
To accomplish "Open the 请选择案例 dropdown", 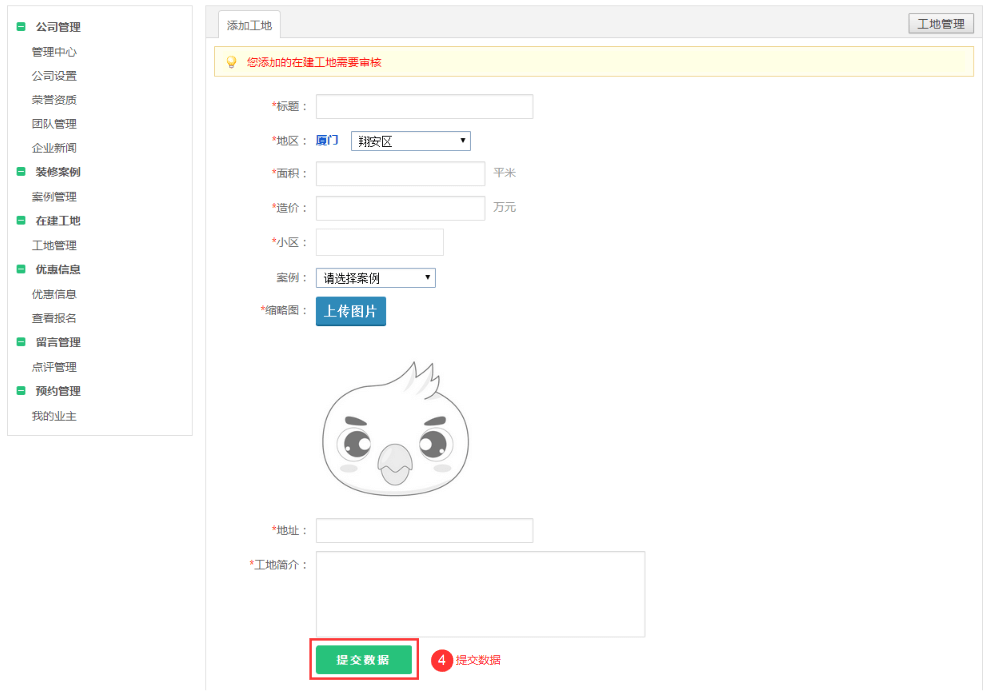I will pos(375,278).
